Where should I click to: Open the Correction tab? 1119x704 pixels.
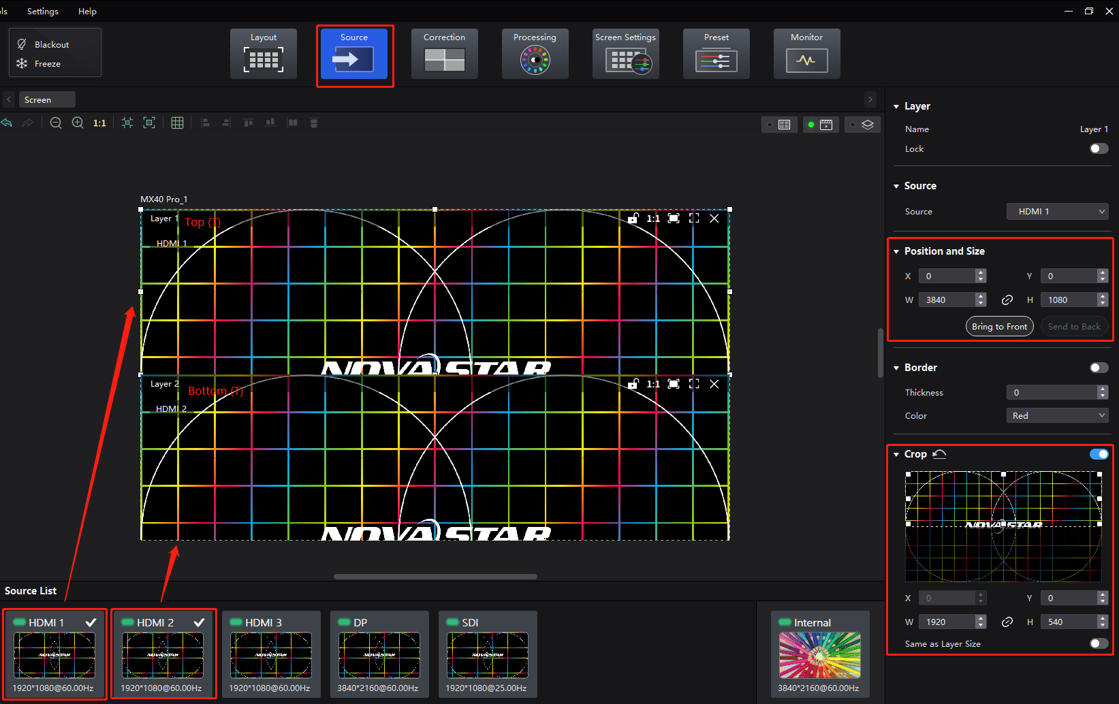click(445, 54)
